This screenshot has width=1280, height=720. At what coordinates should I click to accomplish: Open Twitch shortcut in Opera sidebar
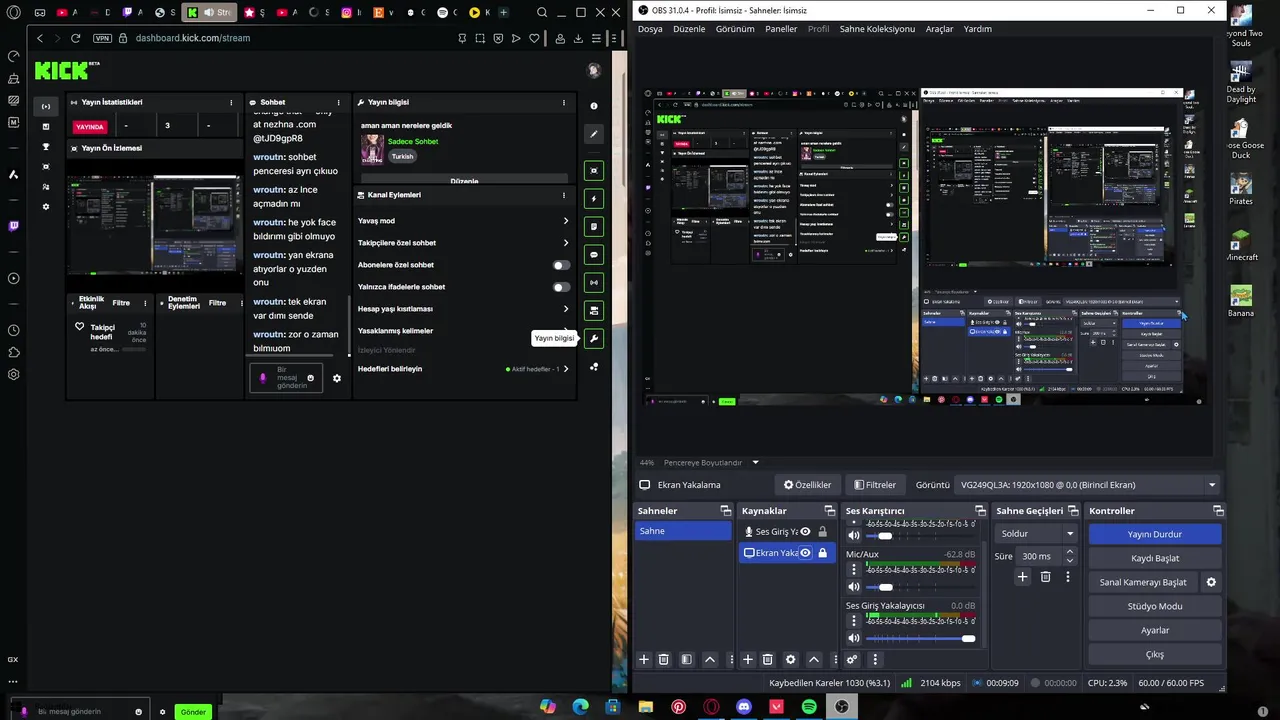[x=13, y=226]
